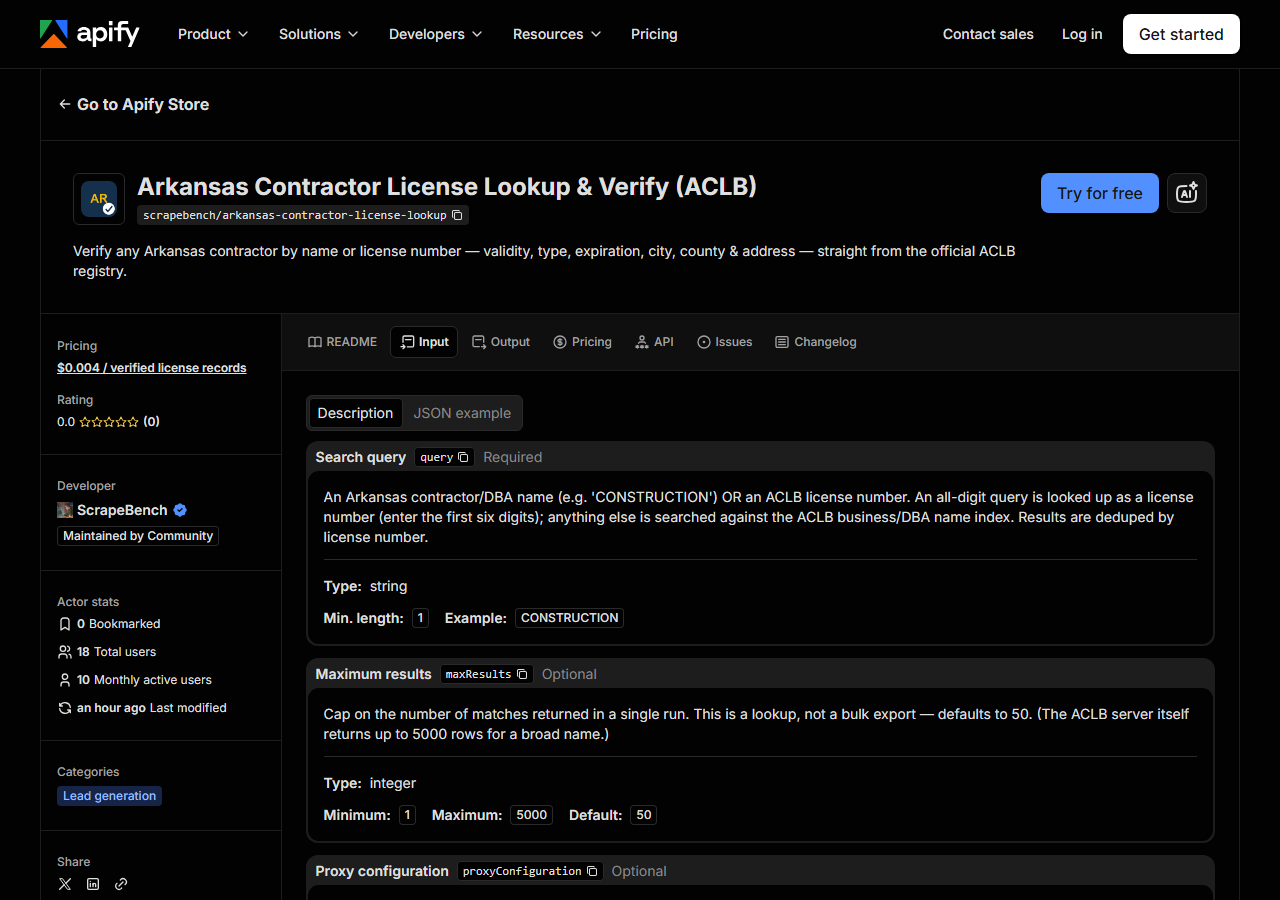Click the CONSTRUCTION example value
The height and width of the screenshot is (900, 1280).
[570, 618]
